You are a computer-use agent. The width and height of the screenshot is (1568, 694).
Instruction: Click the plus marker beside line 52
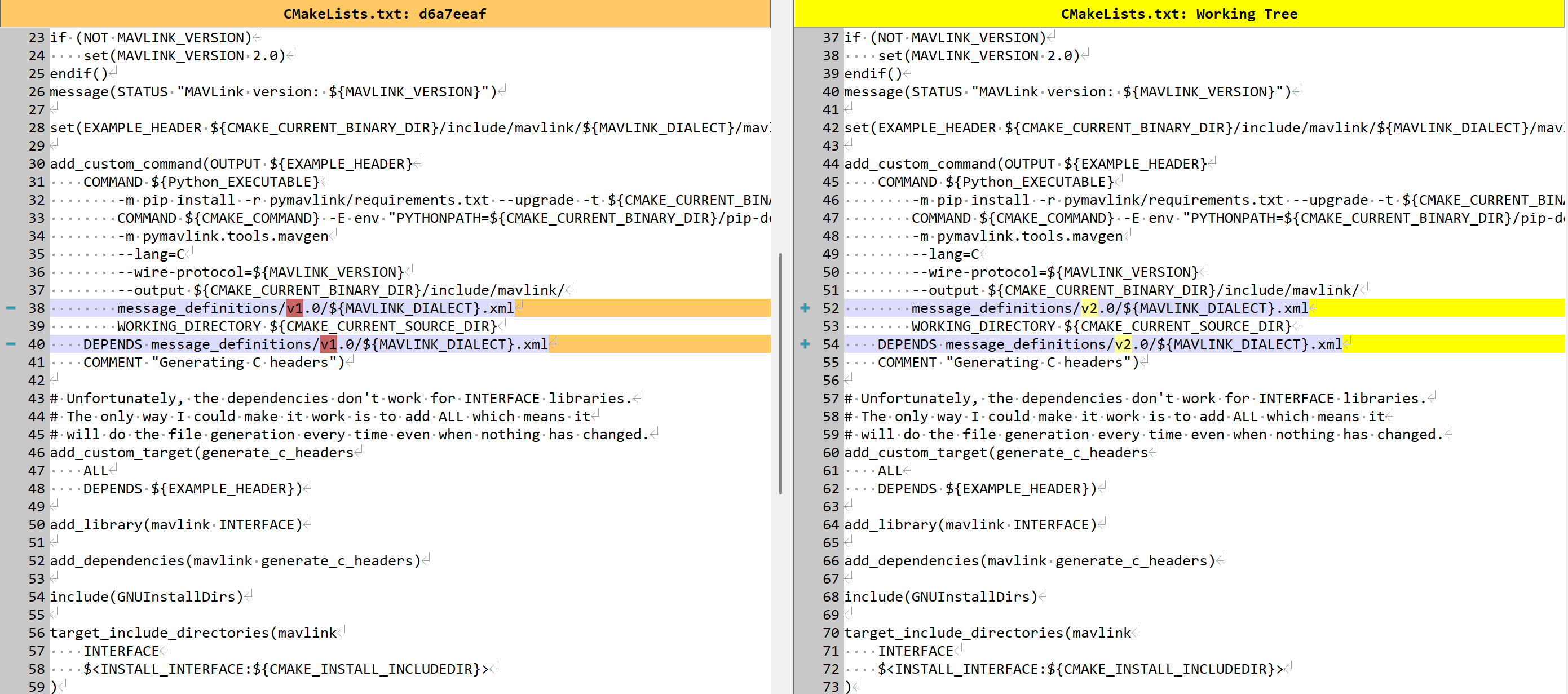pos(805,308)
